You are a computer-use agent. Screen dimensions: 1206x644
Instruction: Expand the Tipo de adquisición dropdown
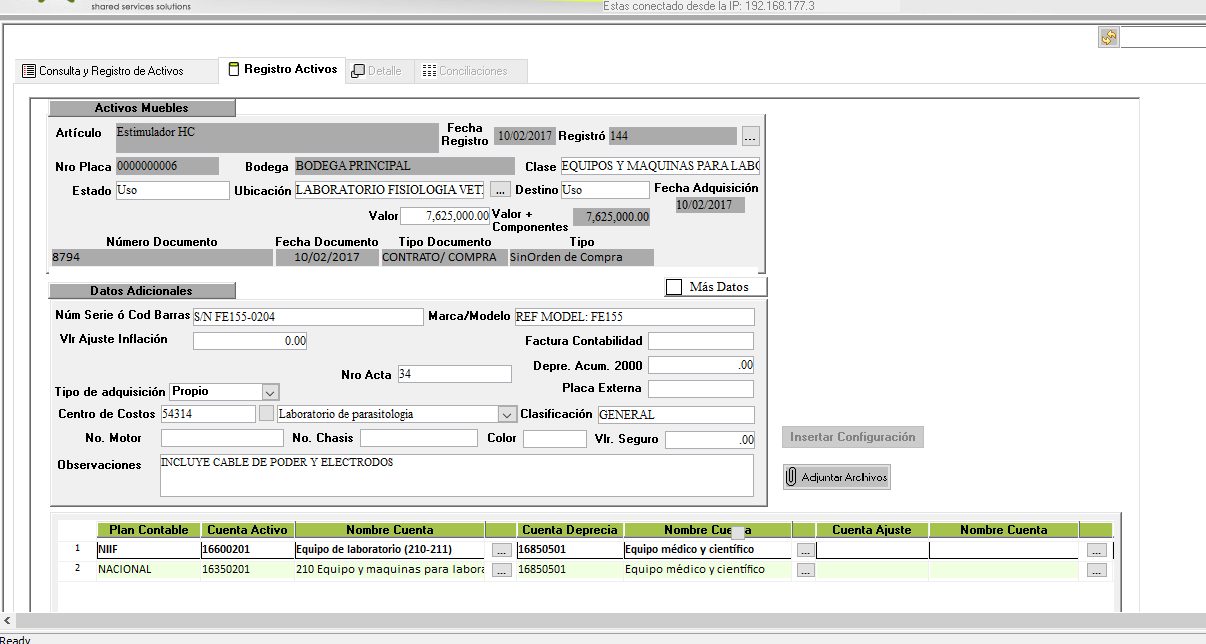tap(270, 392)
